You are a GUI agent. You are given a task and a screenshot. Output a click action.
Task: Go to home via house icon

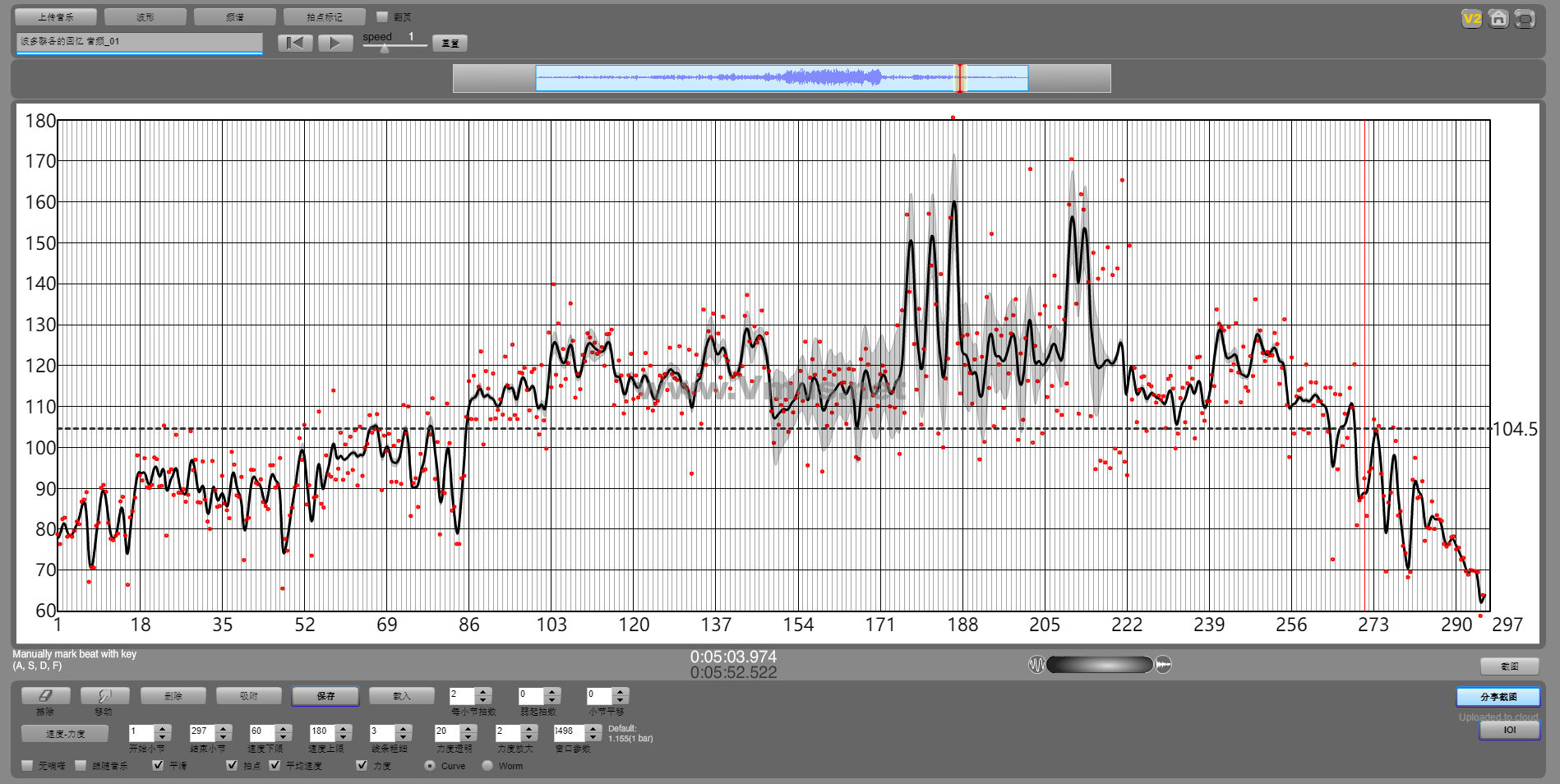pyautogui.click(x=1498, y=19)
